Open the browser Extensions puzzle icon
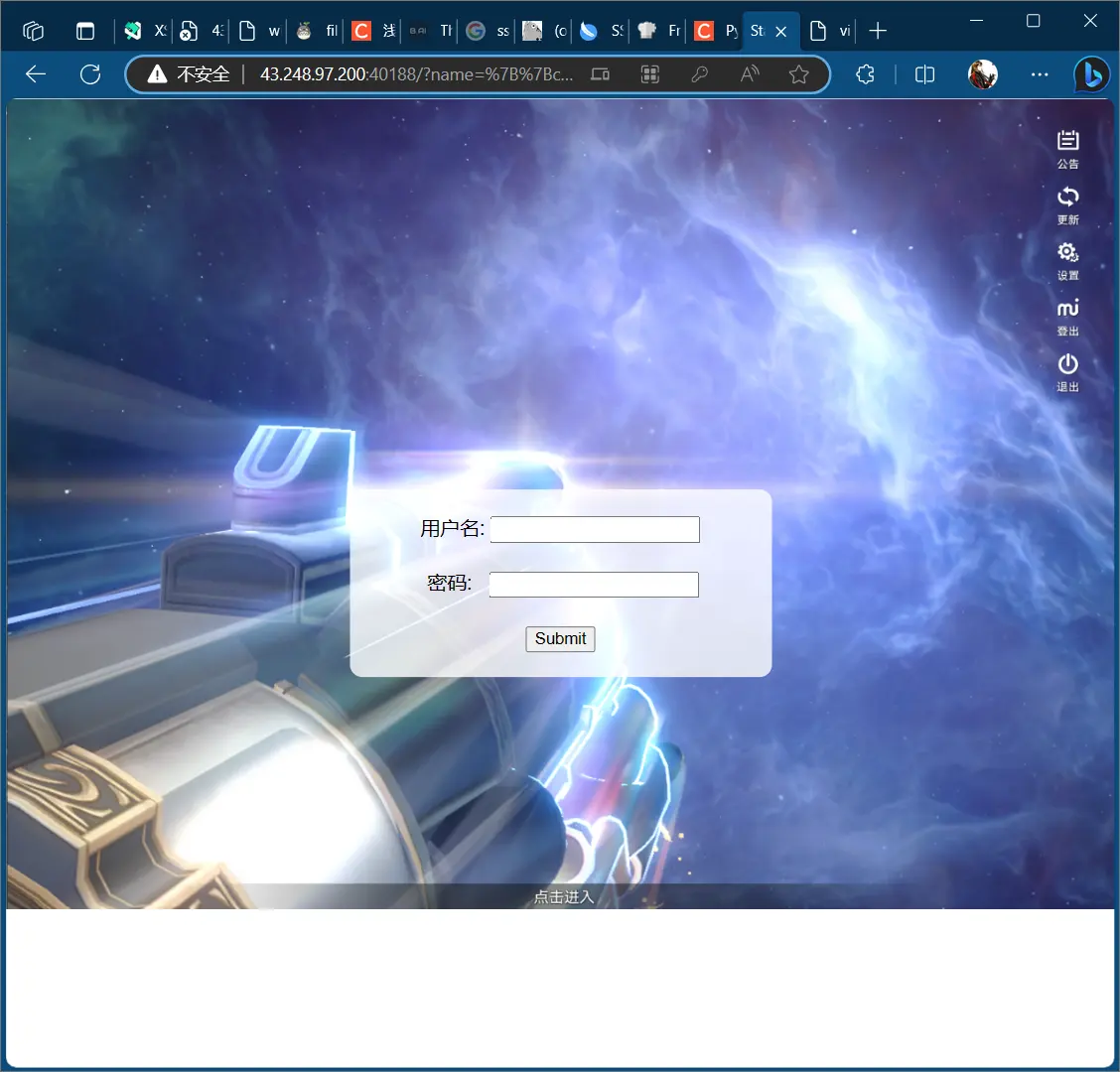Viewport: 1120px width, 1072px height. (865, 74)
